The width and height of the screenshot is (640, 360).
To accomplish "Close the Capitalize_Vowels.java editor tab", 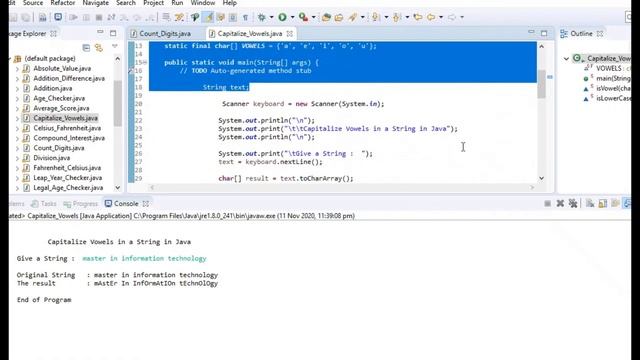I will point(289,33).
